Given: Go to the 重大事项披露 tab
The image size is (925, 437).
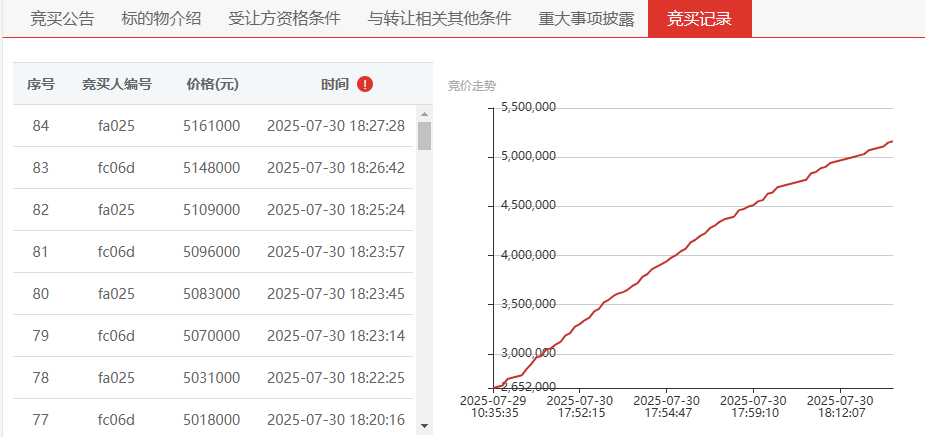Looking at the screenshot, I should click(586, 19).
